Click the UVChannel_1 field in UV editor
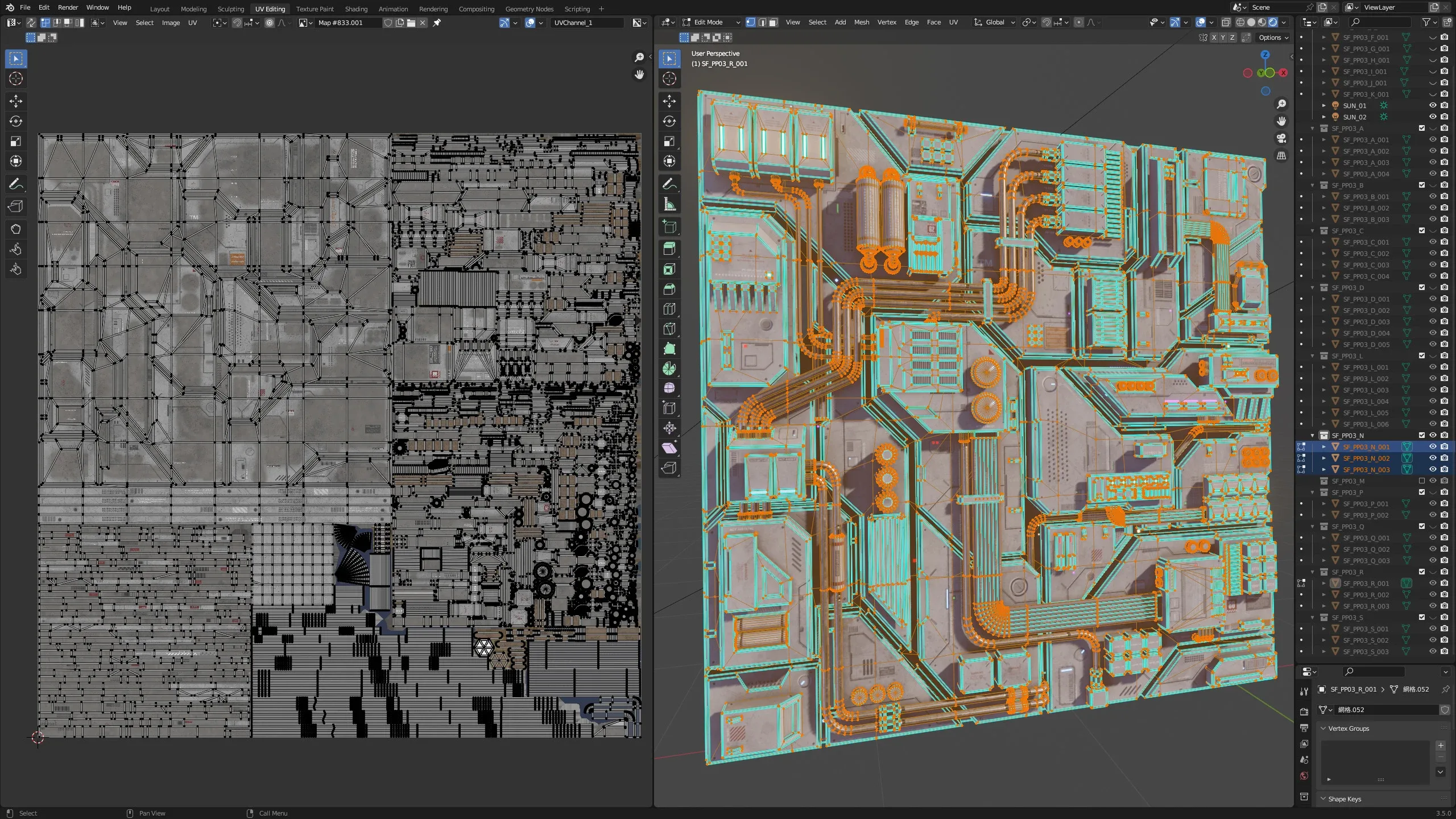Image resolution: width=1456 pixels, height=819 pixels. [586, 23]
